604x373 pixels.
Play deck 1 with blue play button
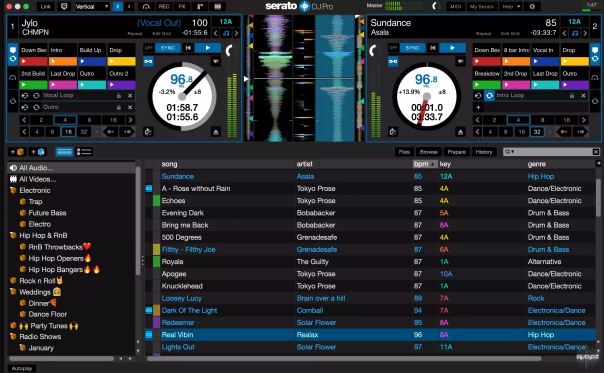click(208, 48)
